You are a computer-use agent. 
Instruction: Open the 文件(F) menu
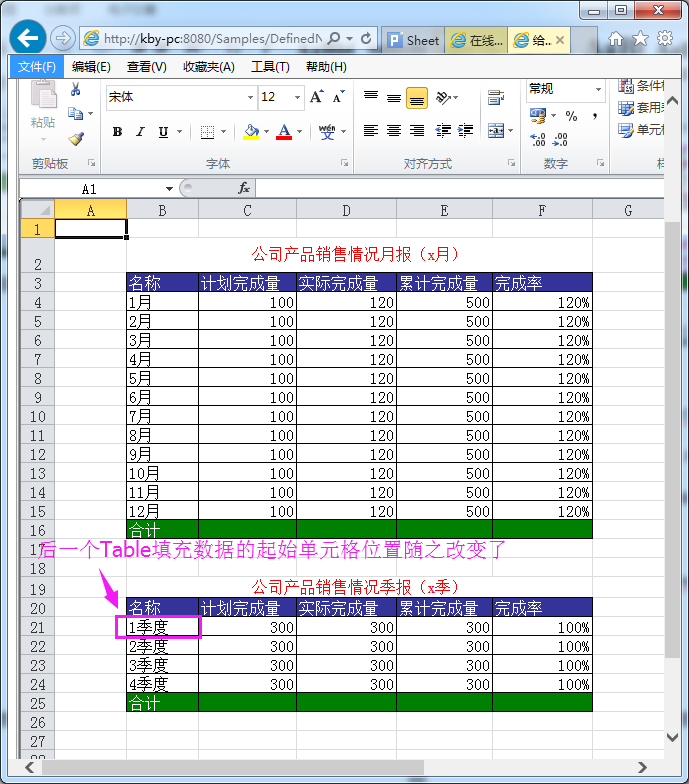pos(37,66)
